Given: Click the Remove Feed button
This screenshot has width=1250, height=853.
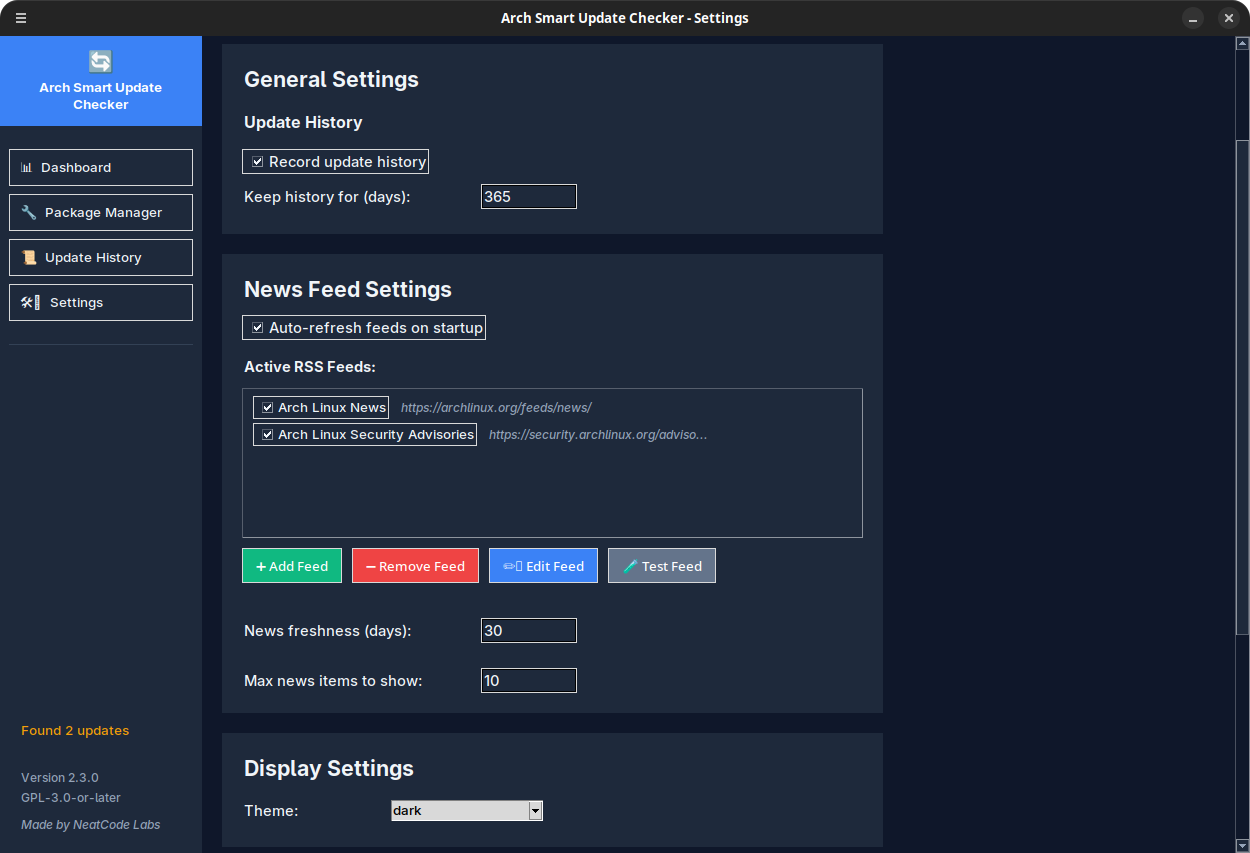Looking at the screenshot, I should coord(415,566).
